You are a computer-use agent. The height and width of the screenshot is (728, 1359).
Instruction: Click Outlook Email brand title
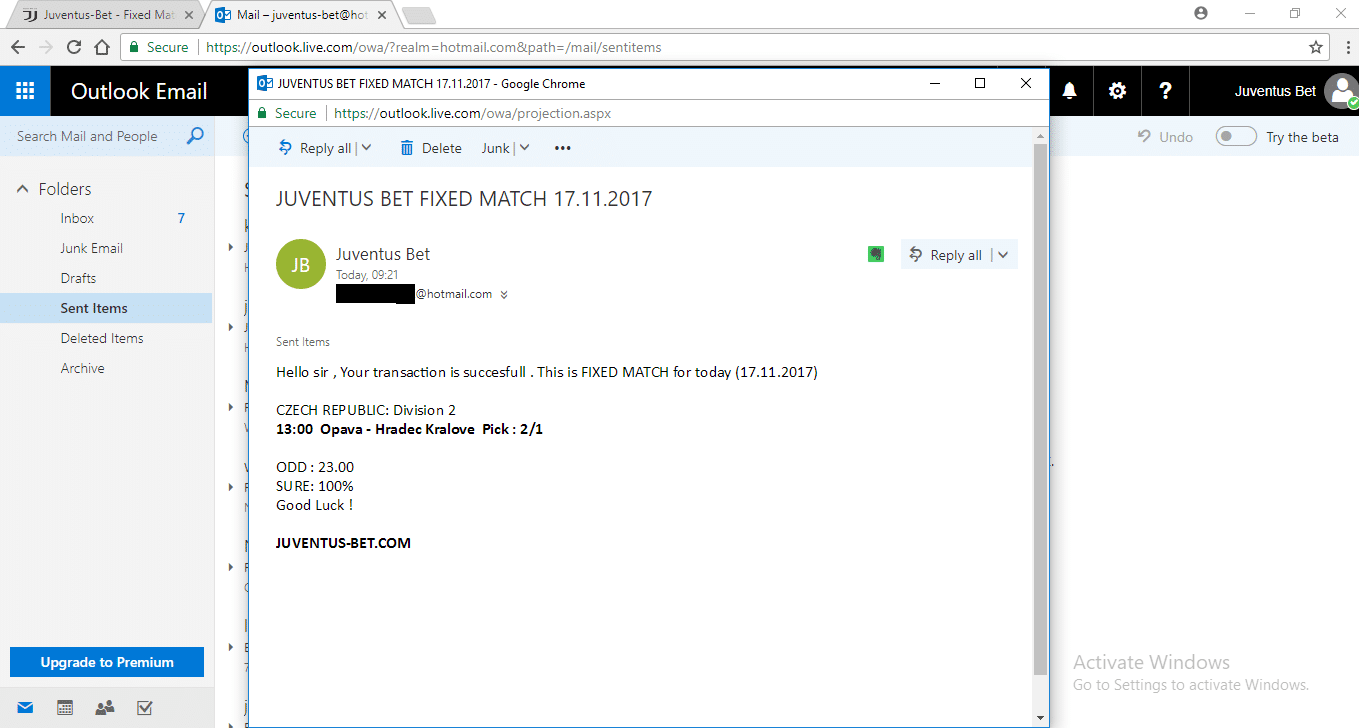tap(139, 91)
